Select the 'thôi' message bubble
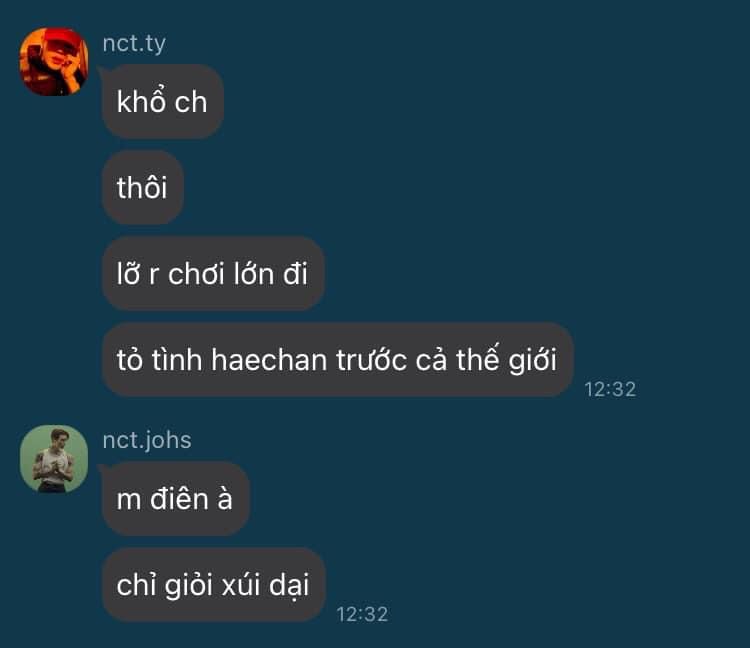 [x=143, y=187]
